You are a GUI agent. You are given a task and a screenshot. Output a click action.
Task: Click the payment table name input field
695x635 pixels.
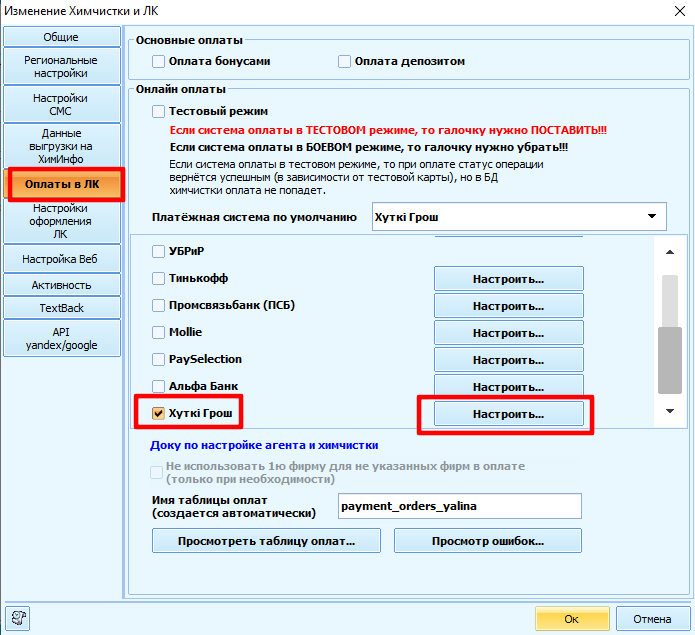click(x=459, y=506)
